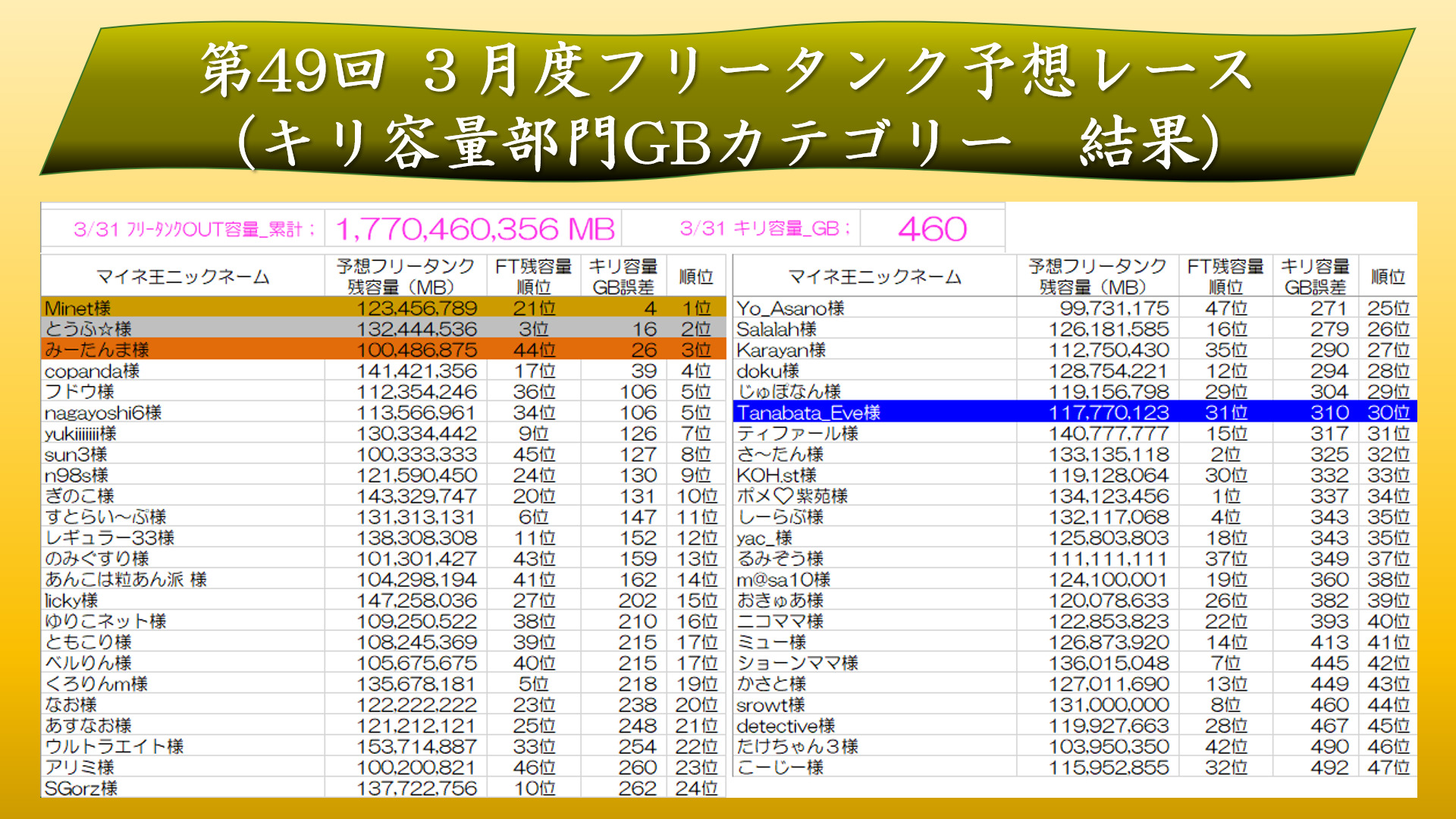This screenshot has width=1456, height=819.
Task: Click the right キリ容量GB誤差 column header
Action: coord(1315,277)
